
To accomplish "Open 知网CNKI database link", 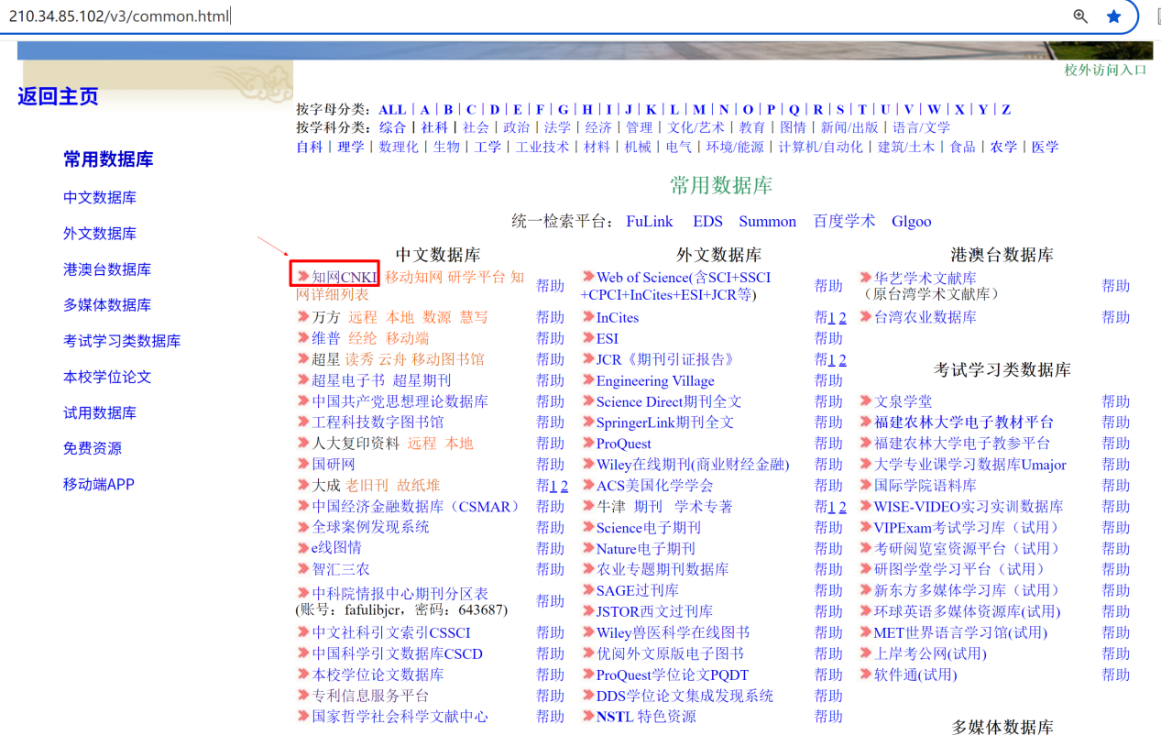I will (344, 278).
